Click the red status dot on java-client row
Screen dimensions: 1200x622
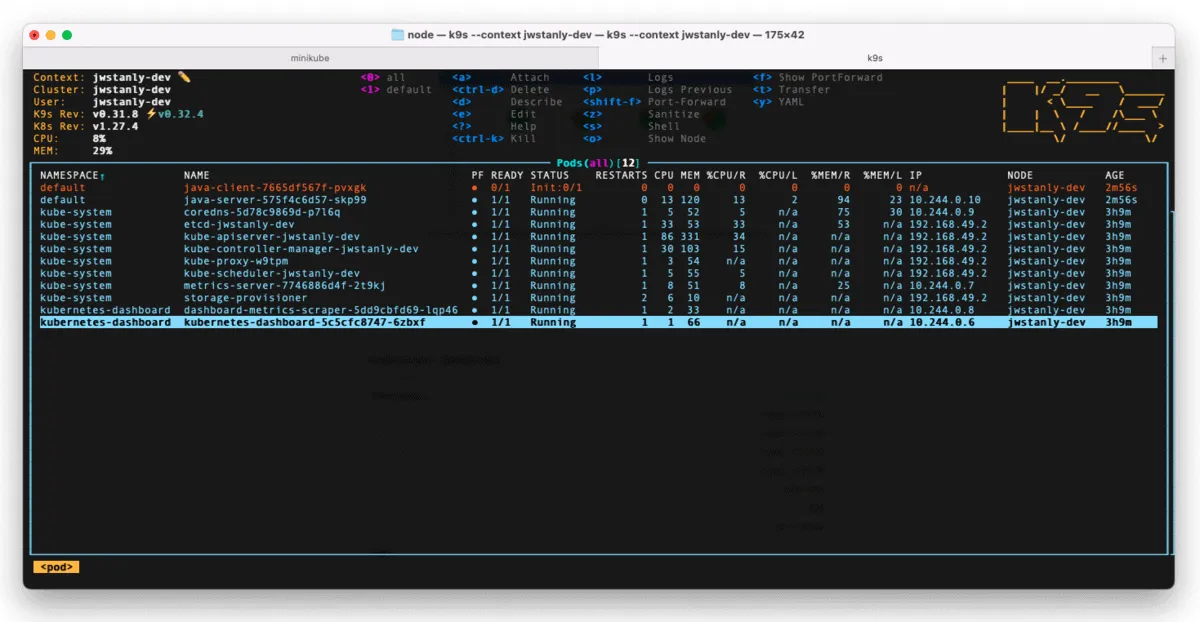click(x=475, y=187)
